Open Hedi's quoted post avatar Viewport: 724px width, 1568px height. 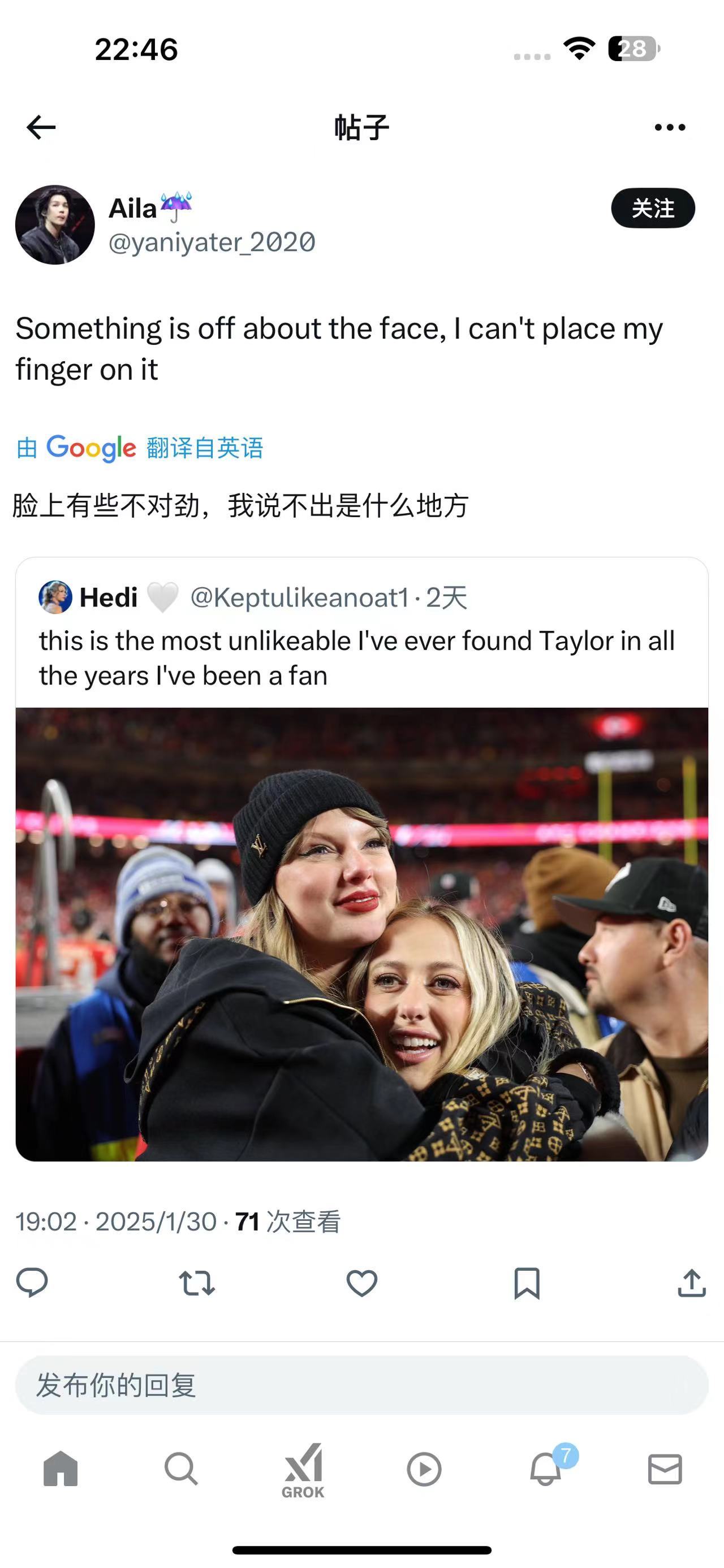(x=55, y=597)
